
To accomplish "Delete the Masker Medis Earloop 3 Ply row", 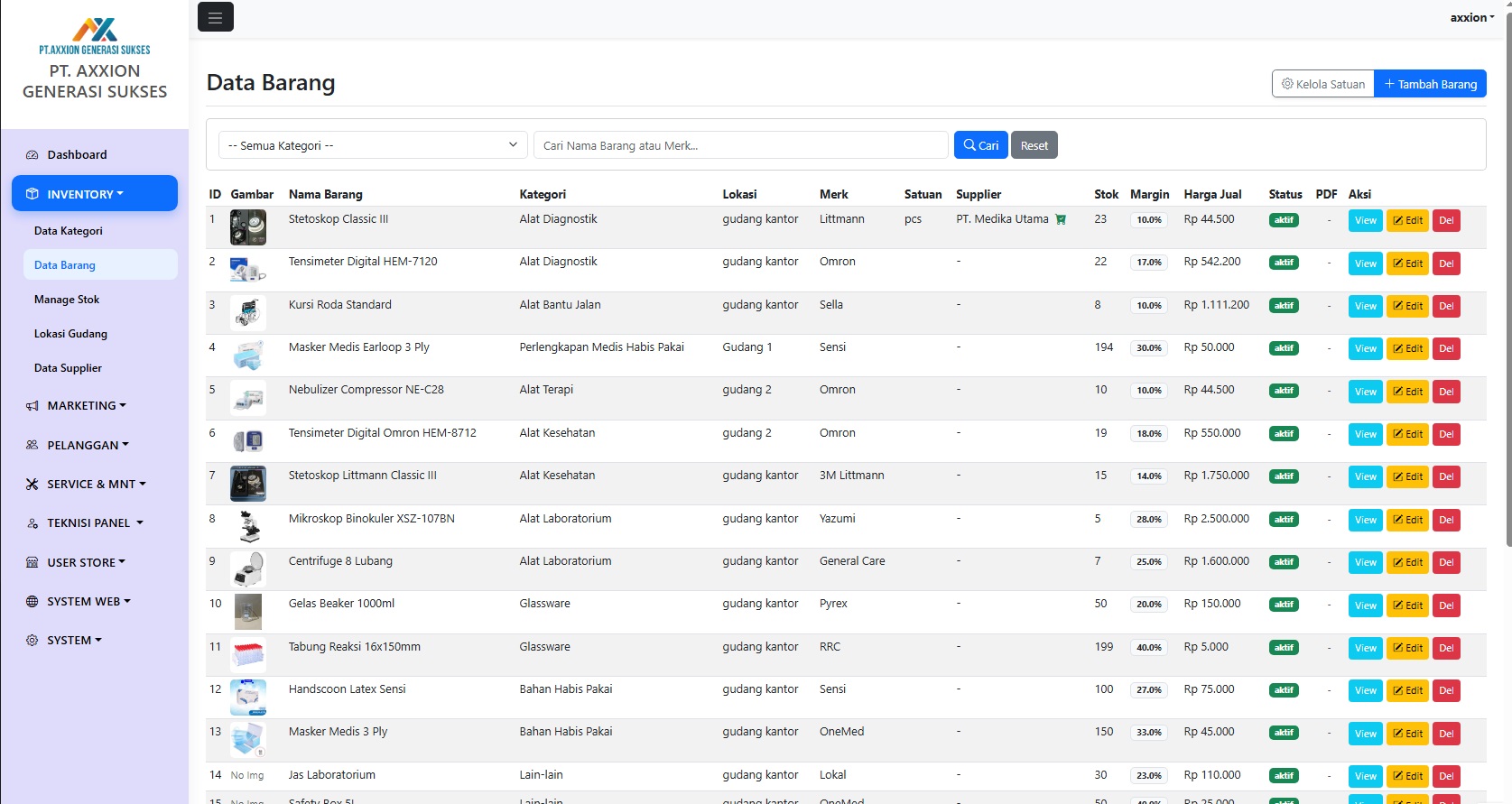I will click(x=1446, y=348).
